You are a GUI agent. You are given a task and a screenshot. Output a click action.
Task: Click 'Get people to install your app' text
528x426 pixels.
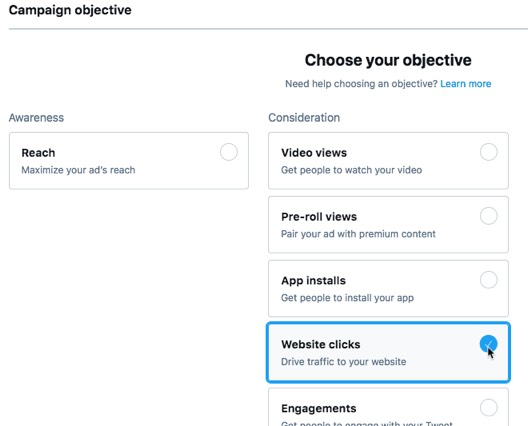348,298
